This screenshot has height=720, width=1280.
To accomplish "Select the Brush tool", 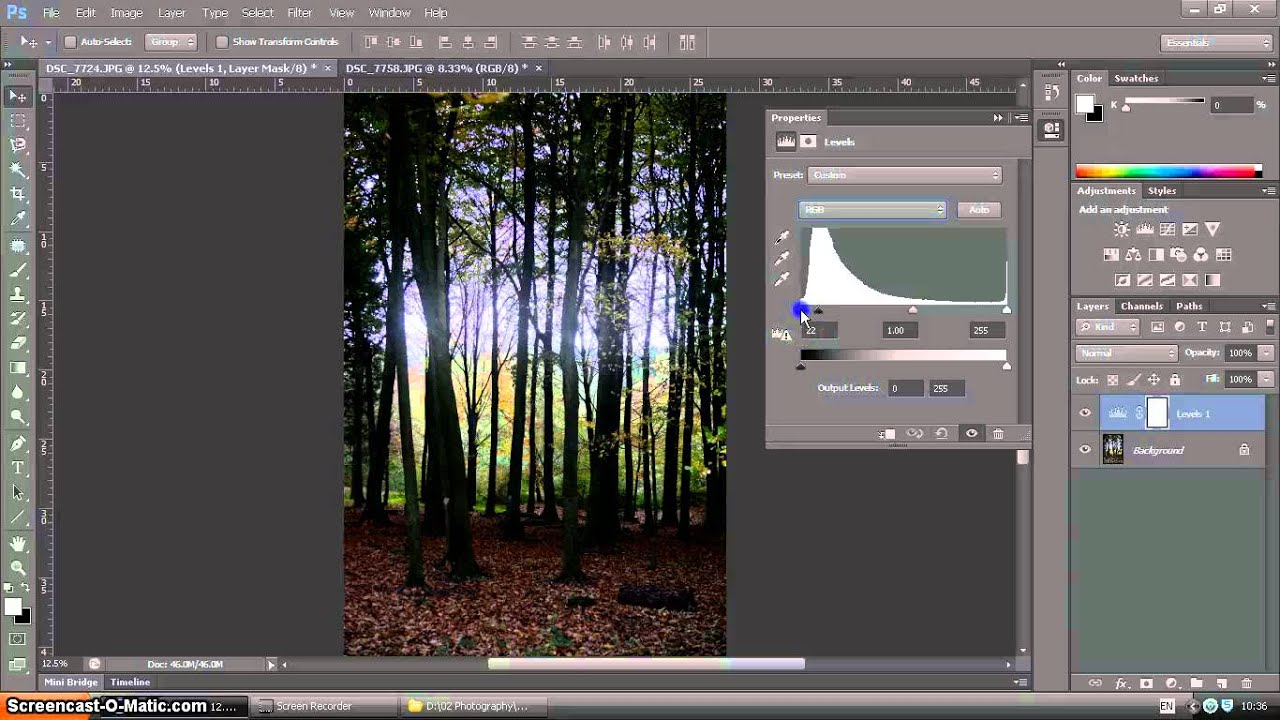I will (x=18, y=271).
